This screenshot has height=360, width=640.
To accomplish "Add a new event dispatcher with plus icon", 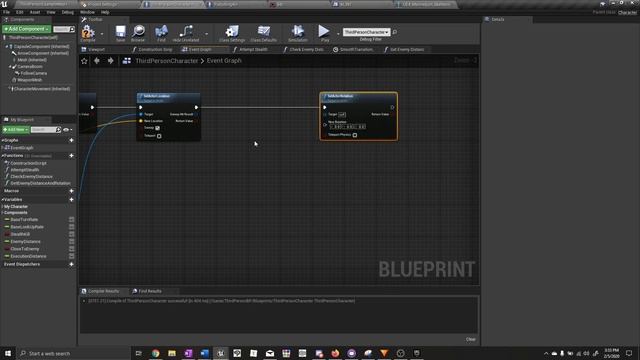I will click(71, 264).
